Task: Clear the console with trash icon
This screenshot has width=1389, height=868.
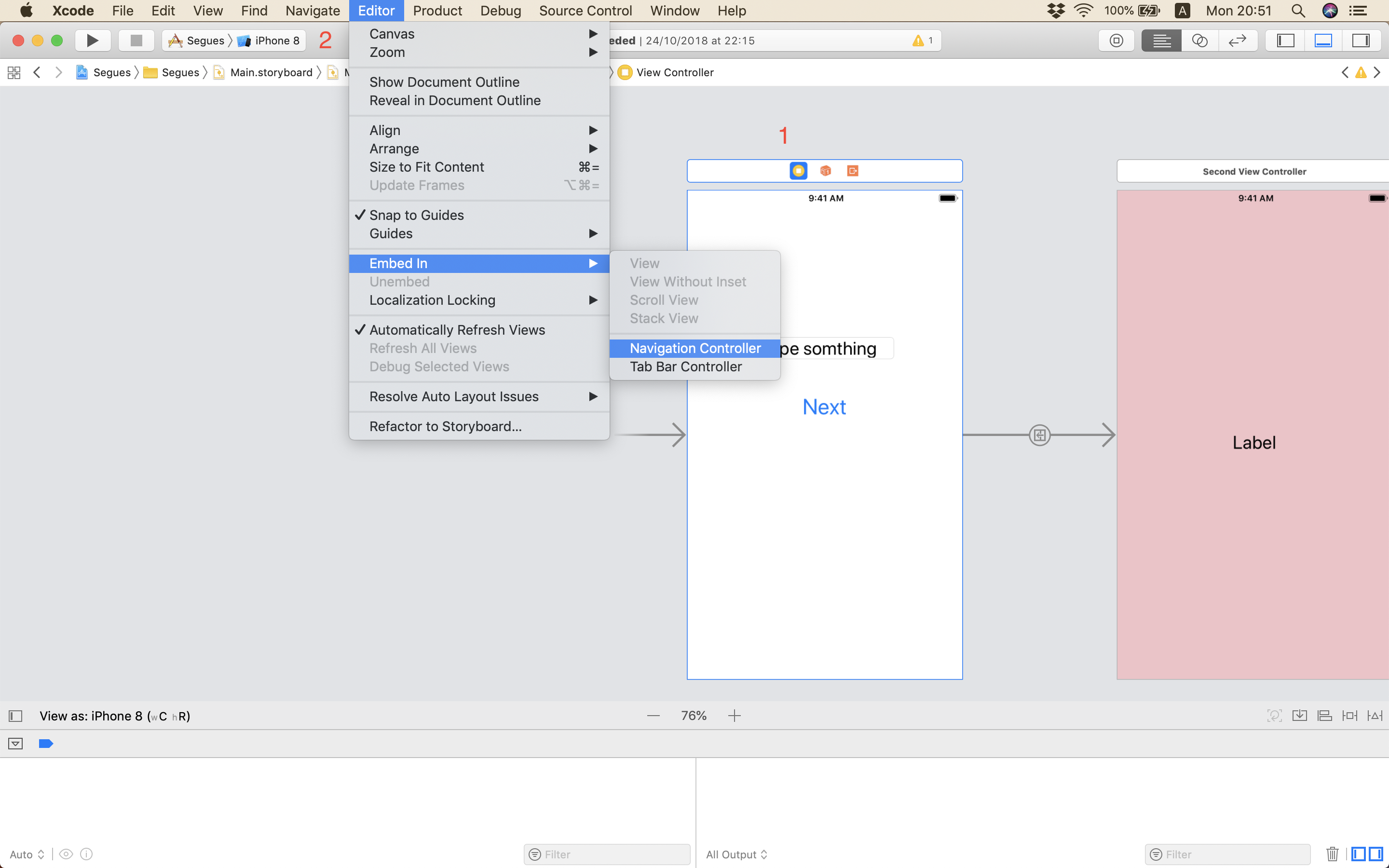Action: coord(1333,854)
